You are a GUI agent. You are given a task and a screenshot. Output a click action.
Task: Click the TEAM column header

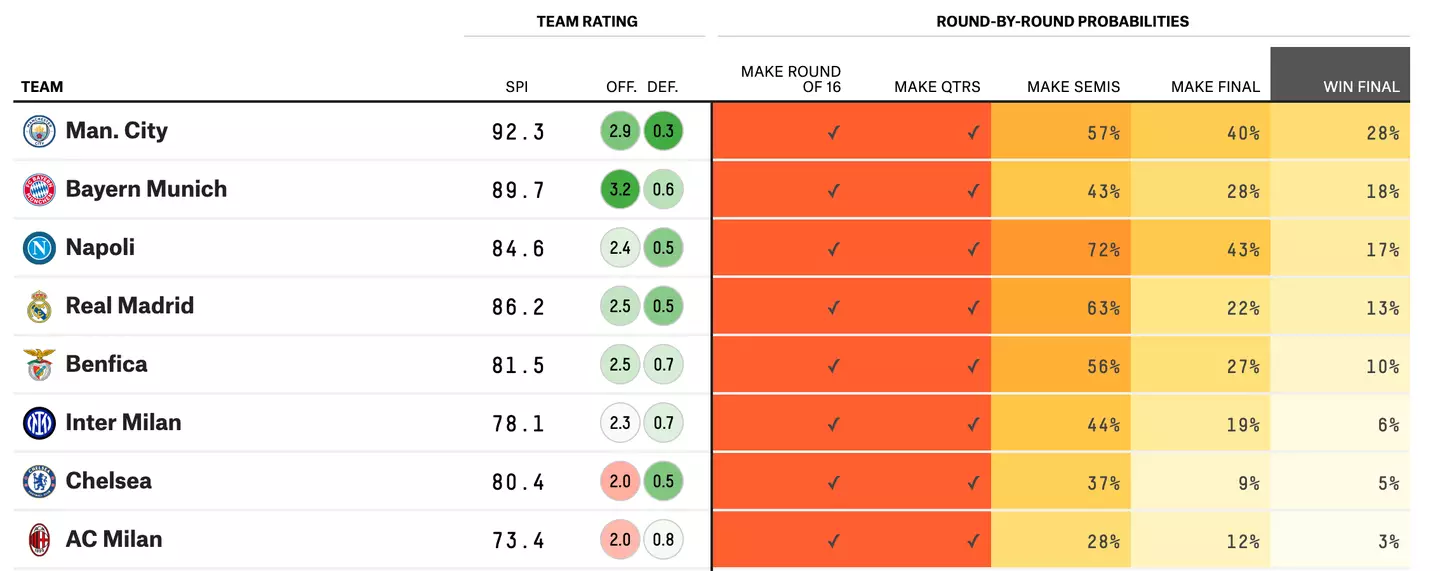coord(42,87)
